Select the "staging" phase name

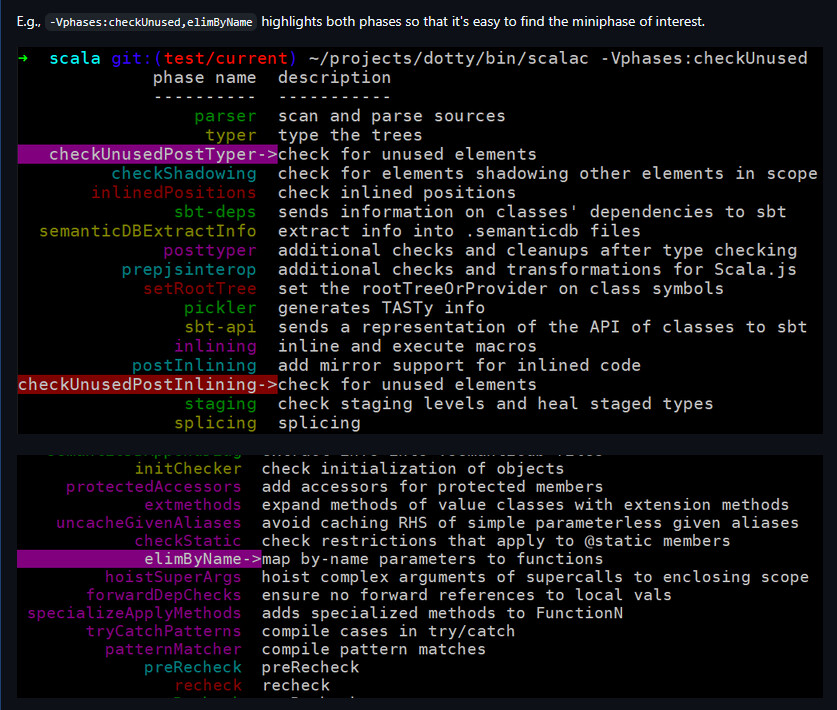pyautogui.click(x=220, y=404)
